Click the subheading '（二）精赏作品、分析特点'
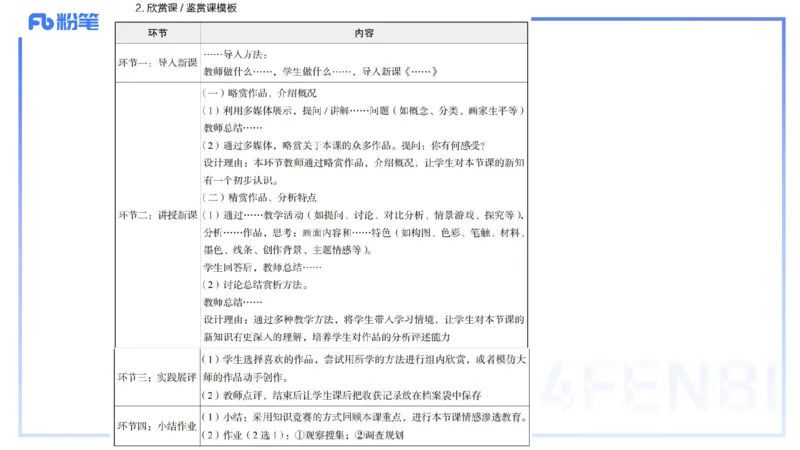Image resolution: width=800 pixels, height=450 pixels. pyautogui.click(x=260, y=198)
